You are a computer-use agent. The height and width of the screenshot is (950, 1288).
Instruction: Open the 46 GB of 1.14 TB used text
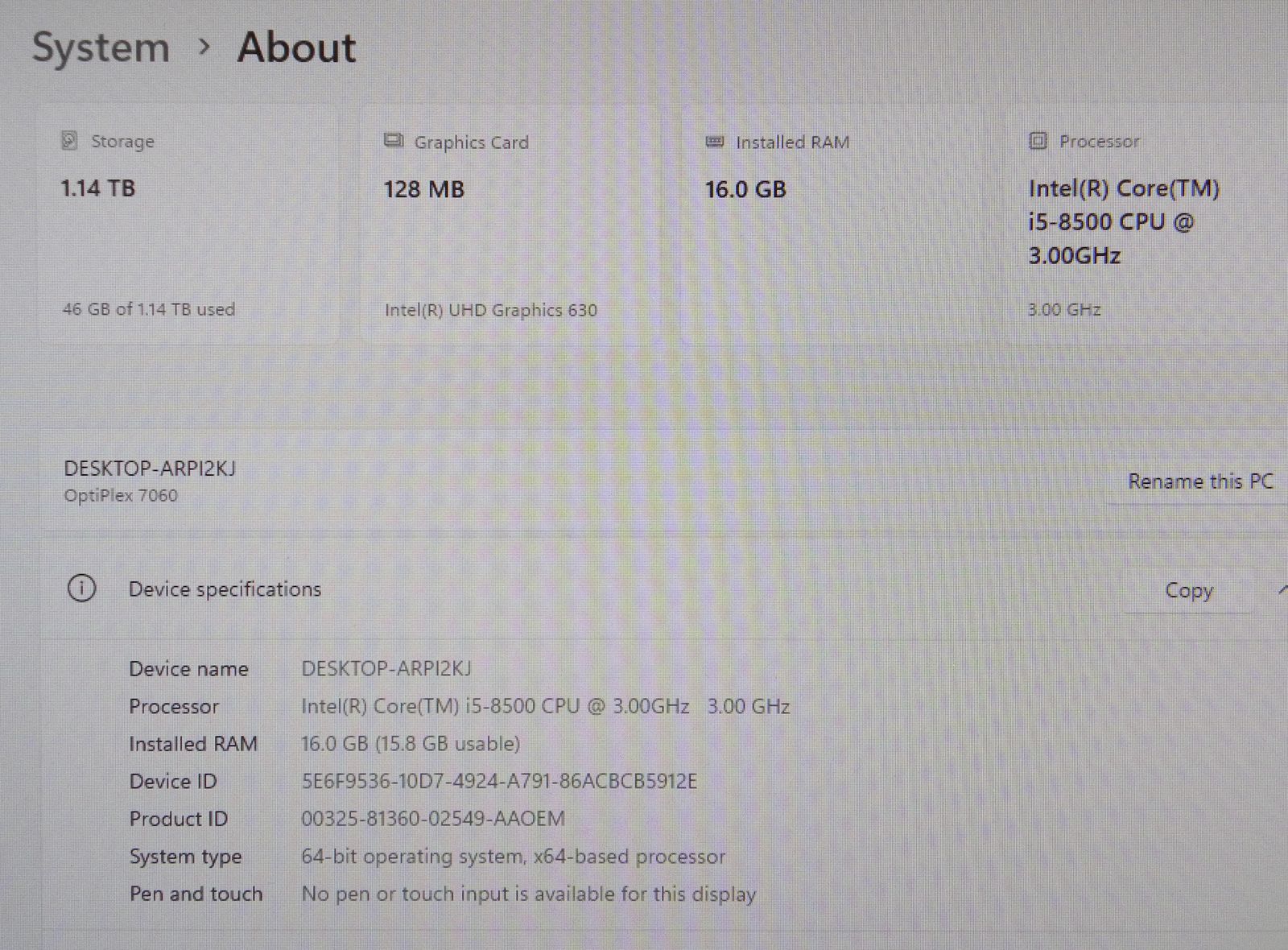(149, 309)
